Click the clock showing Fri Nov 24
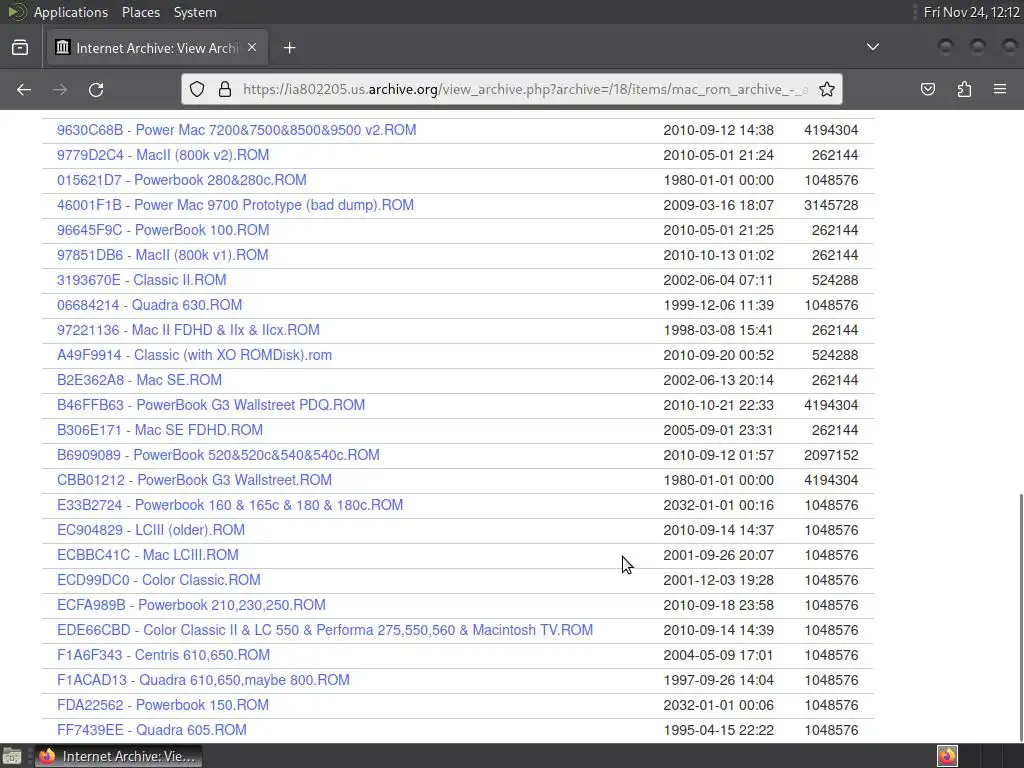The width and height of the screenshot is (1024, 768). pos(972,12)
